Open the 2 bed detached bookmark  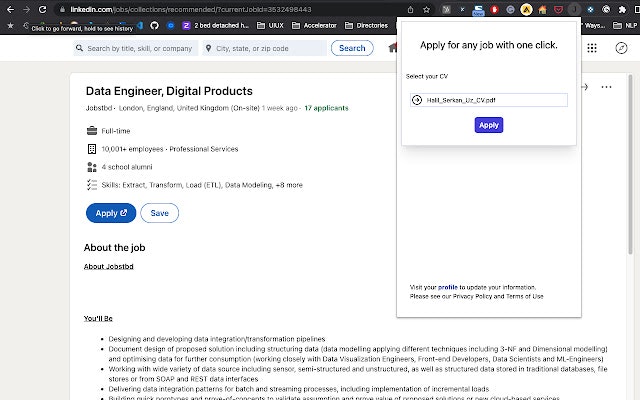[x=216, y=25]
